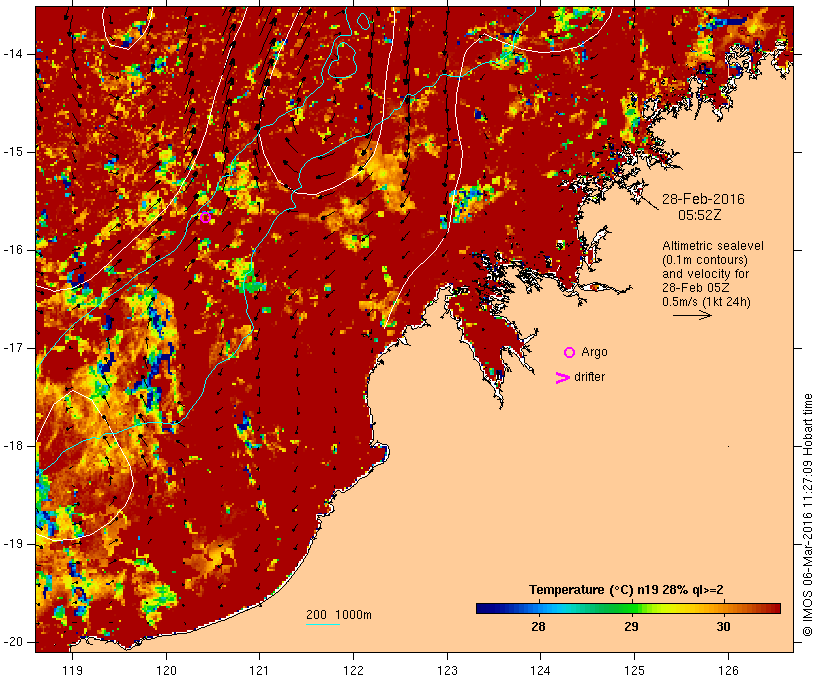Click the magenta Argo float marker on the map
820x680 pixels.
pos(206,217)
